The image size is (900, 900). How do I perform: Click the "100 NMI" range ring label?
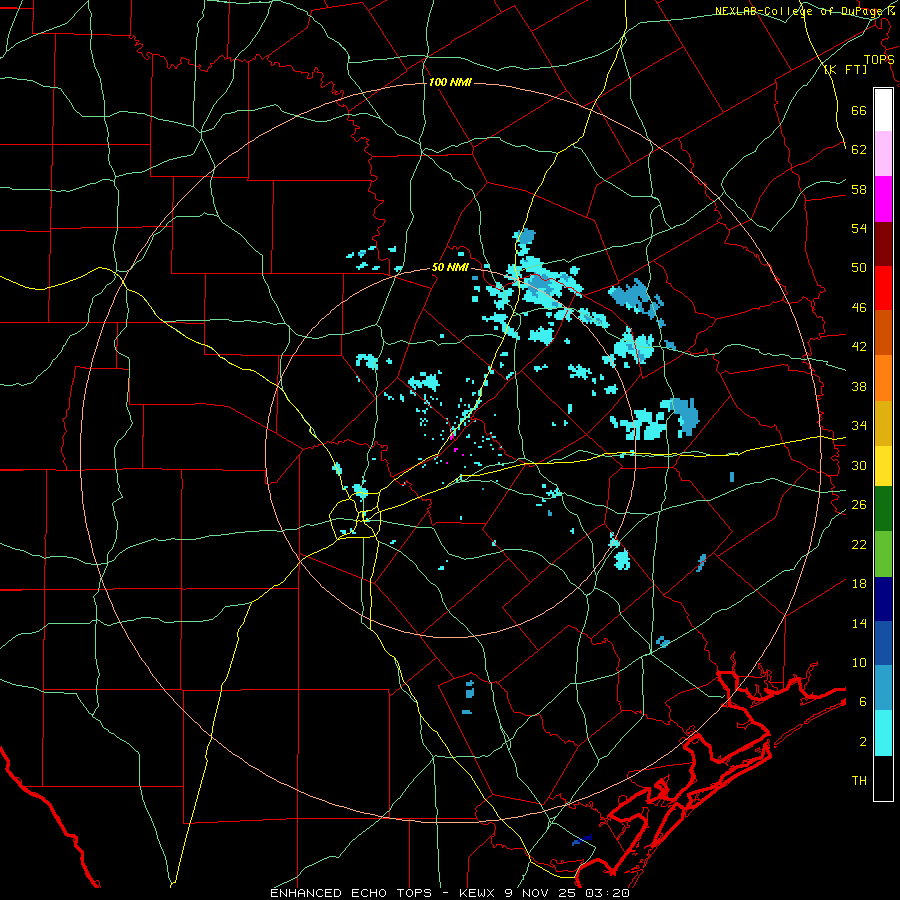click(450, 82)
